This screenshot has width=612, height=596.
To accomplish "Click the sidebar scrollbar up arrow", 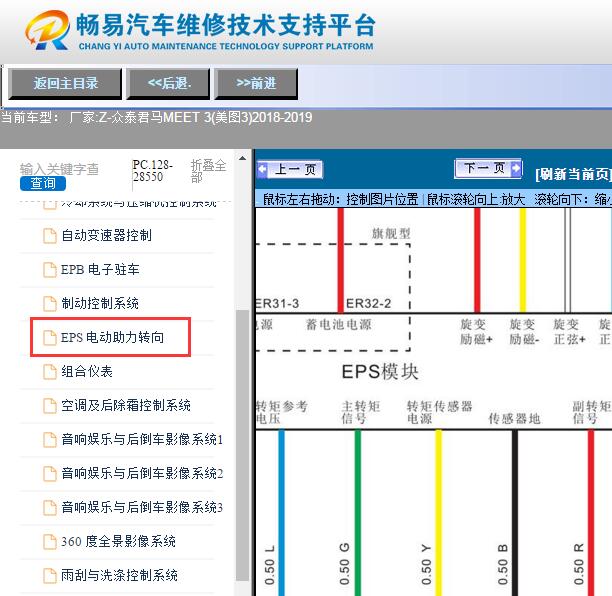I will click(242, 158).
